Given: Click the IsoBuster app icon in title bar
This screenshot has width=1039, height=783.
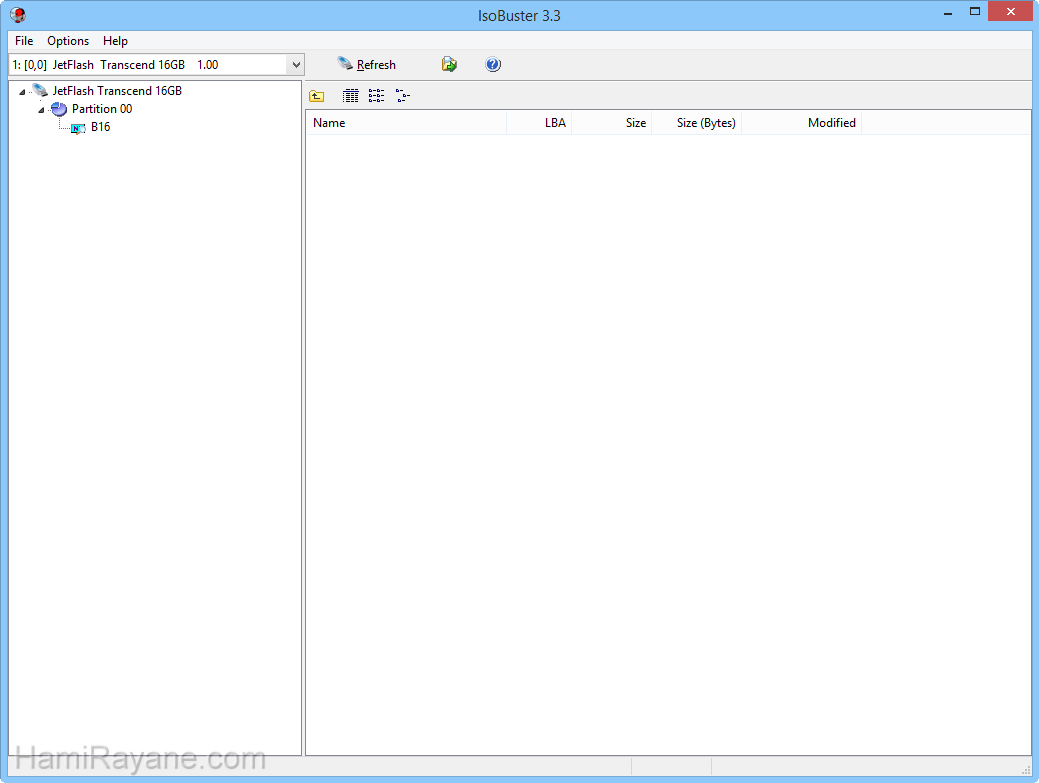Looking at the screenshot, I should [x=18, y=15].
